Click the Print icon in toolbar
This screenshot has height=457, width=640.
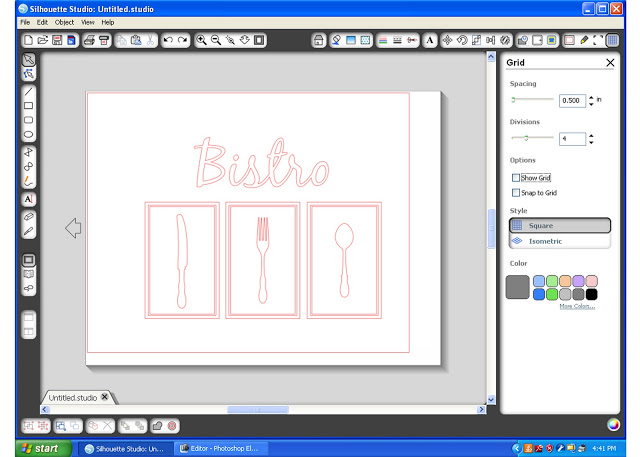[89, 40]
